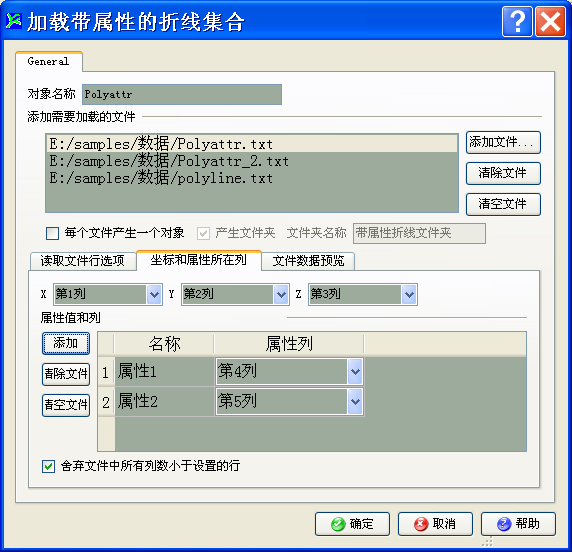572x552 pixels.
Task: Select Polyattr_2.txt in the file list
Action: click(x=252, y=161)
